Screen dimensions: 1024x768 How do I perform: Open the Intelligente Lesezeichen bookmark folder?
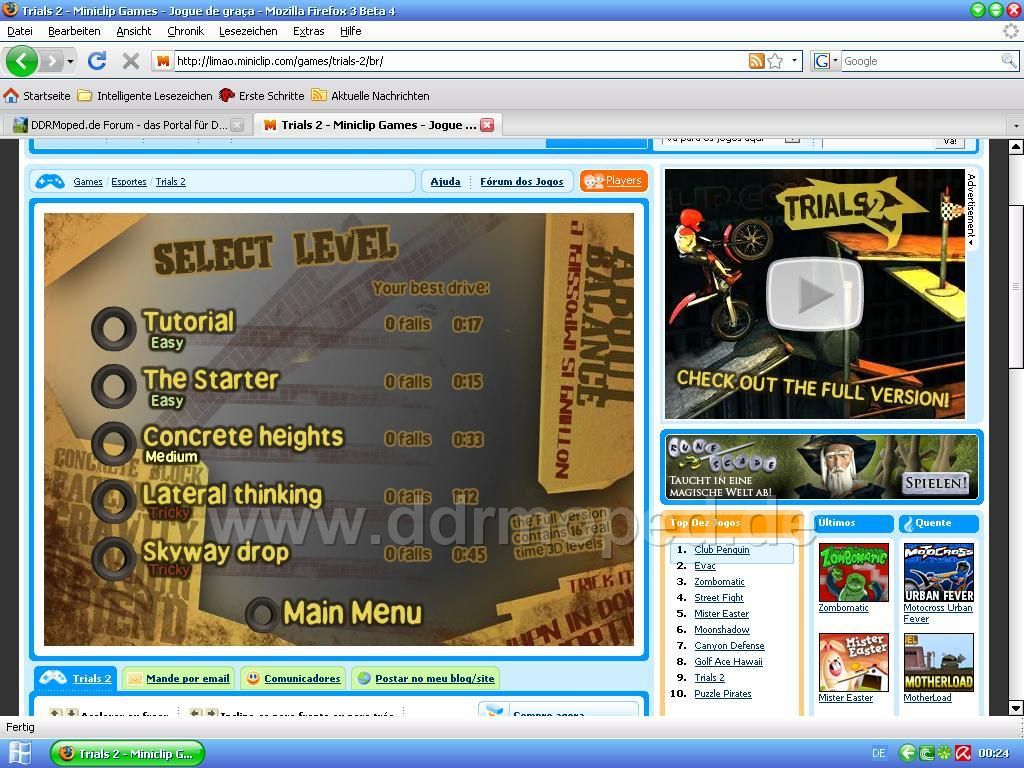point(145,96)
